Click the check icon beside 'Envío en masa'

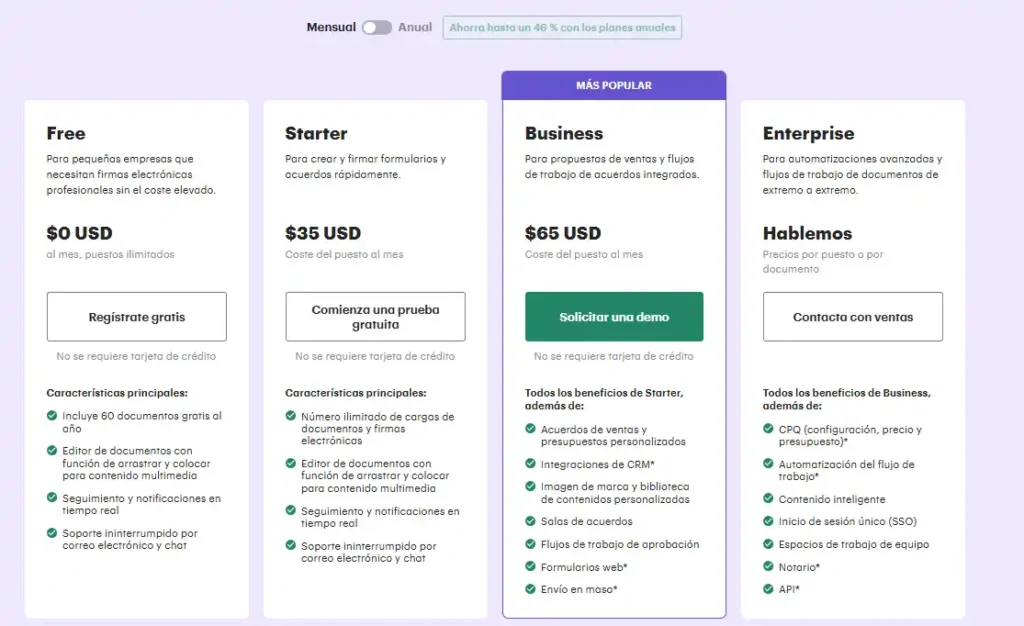point(528,590)
